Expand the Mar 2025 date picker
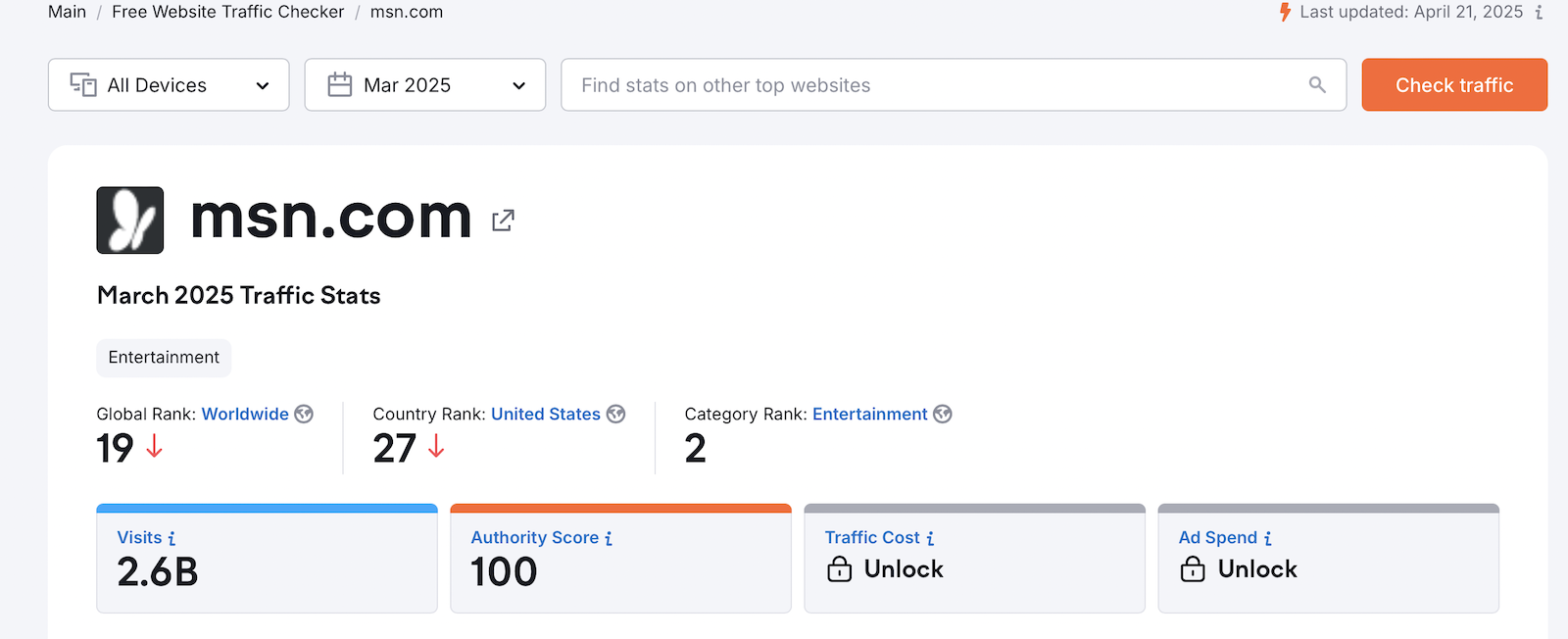This screenshot has width=1568, height=639. tap(424, 85)
